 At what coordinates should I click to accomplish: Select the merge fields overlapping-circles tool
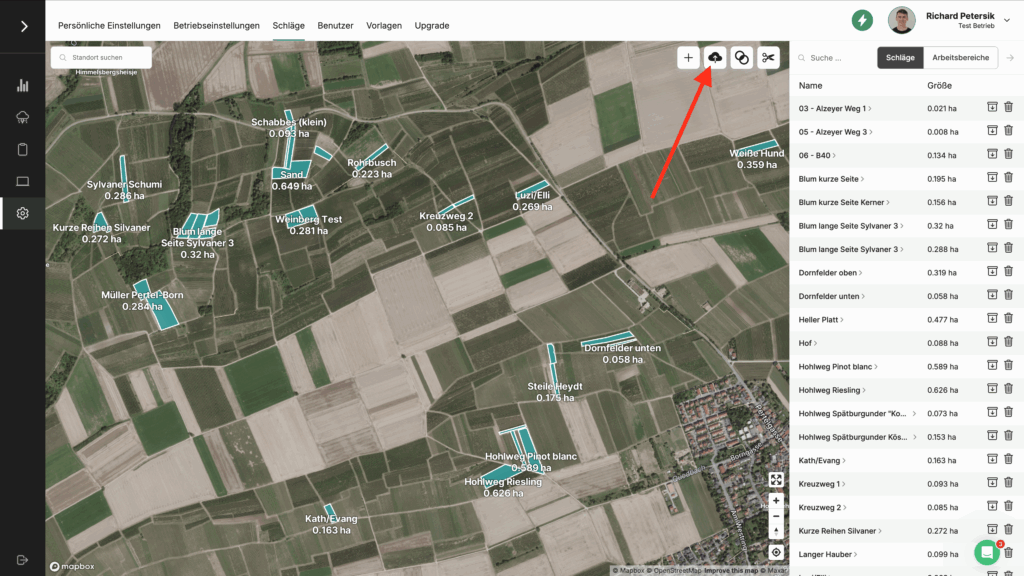[x=741, y=58]
